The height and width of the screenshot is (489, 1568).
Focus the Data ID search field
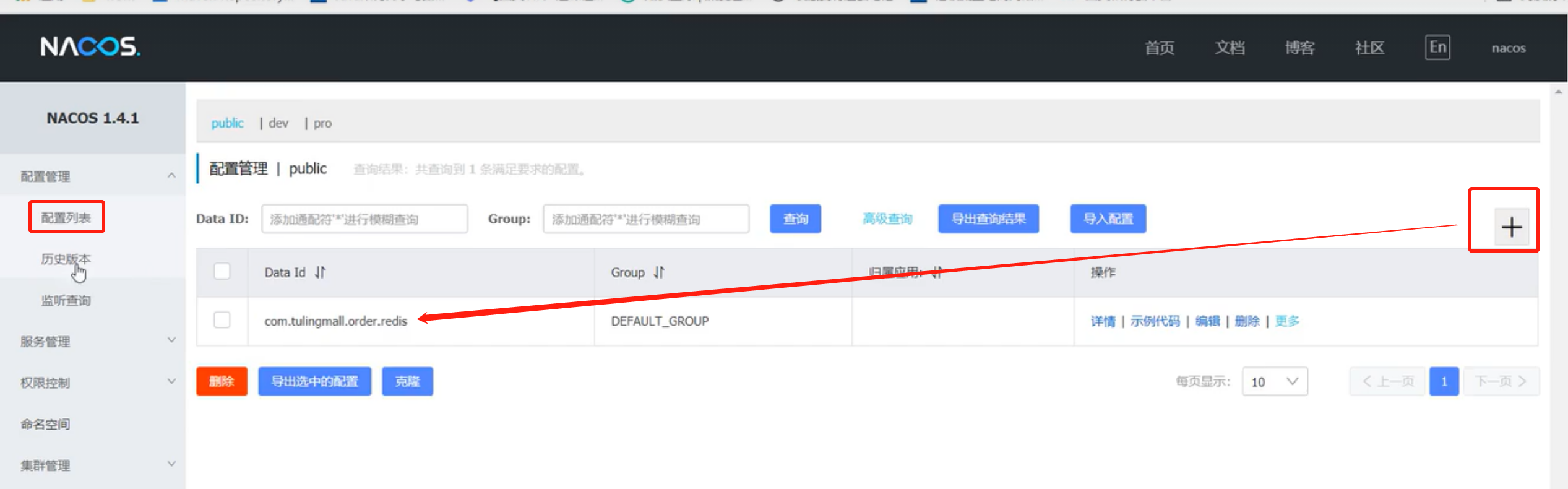tap(364, 219)
